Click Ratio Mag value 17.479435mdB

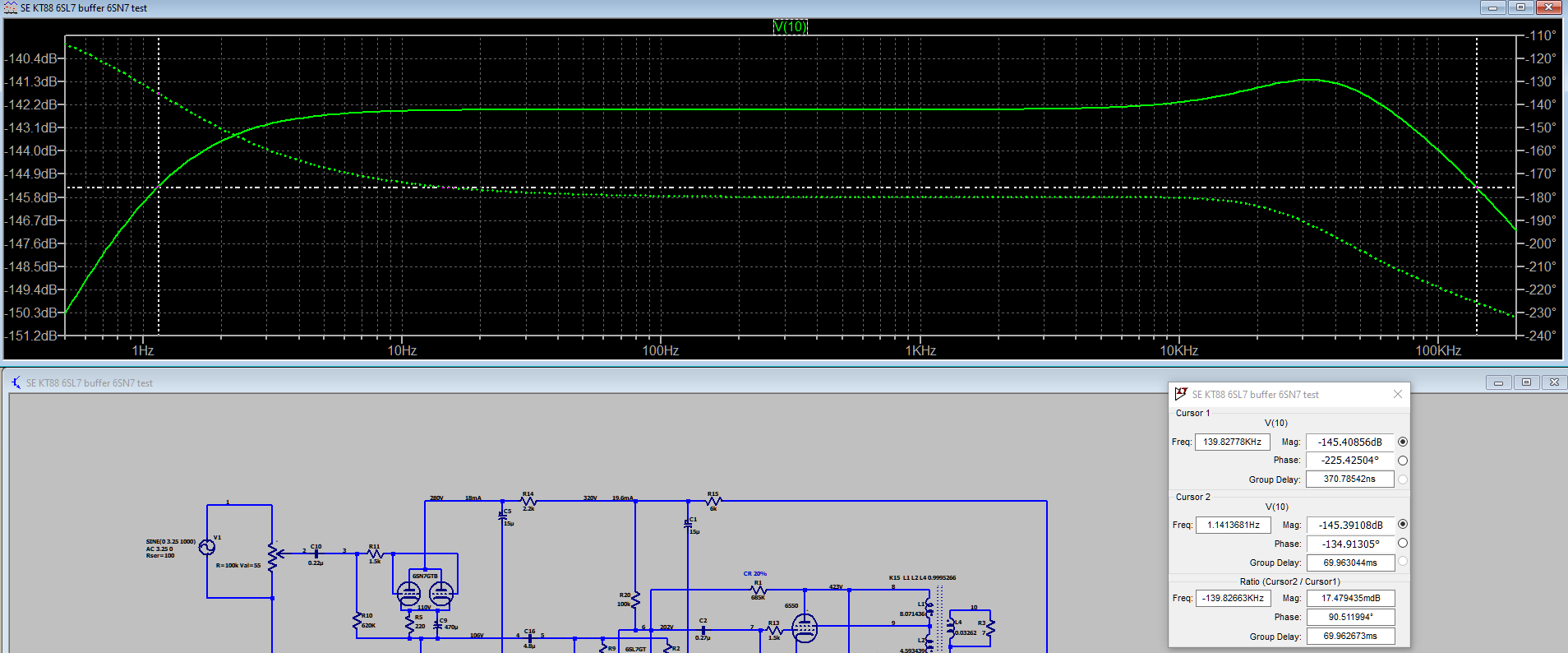[x=1350, y=598]
